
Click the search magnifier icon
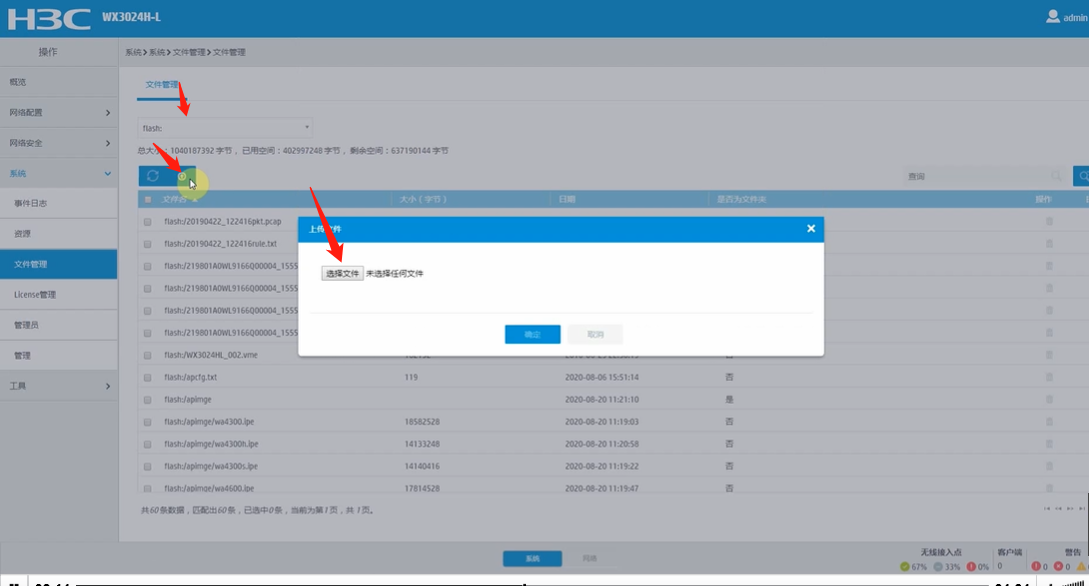[x=1081, y=175]
